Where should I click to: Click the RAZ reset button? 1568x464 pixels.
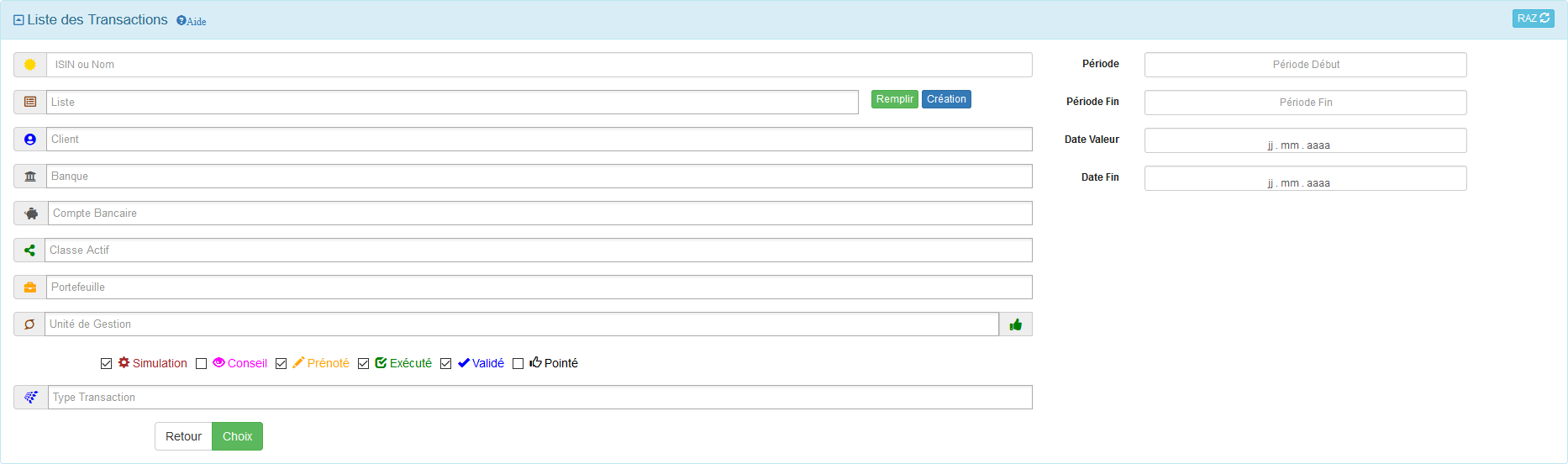(1533, 18)
